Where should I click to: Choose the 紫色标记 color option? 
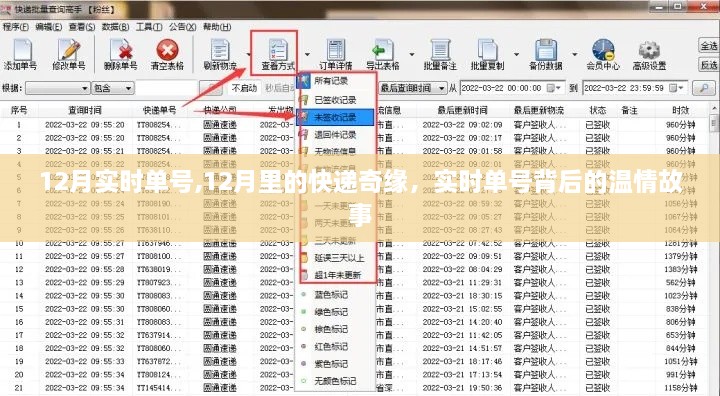pyautogui.click(x=336, y=364)
